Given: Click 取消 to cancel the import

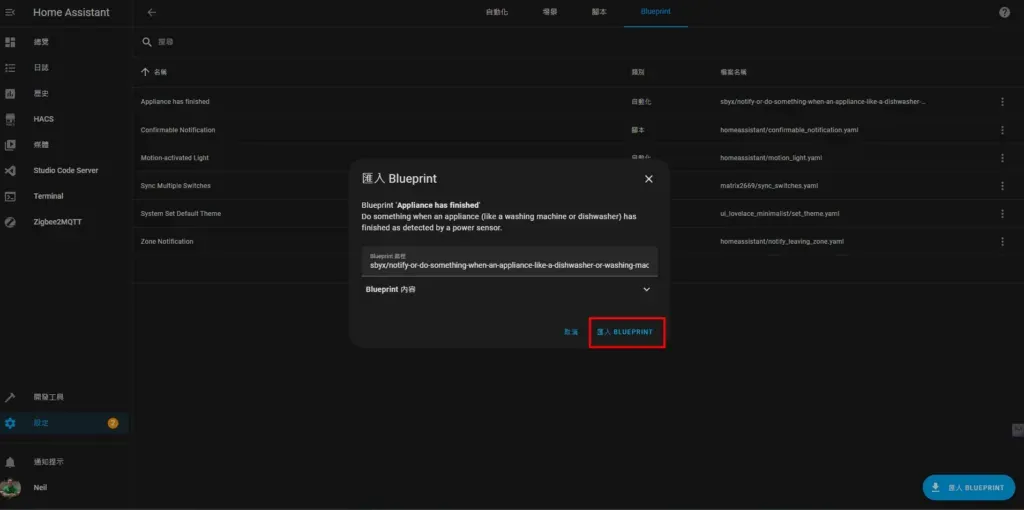Looking at the screenshot, I should (x=571, y=332).
